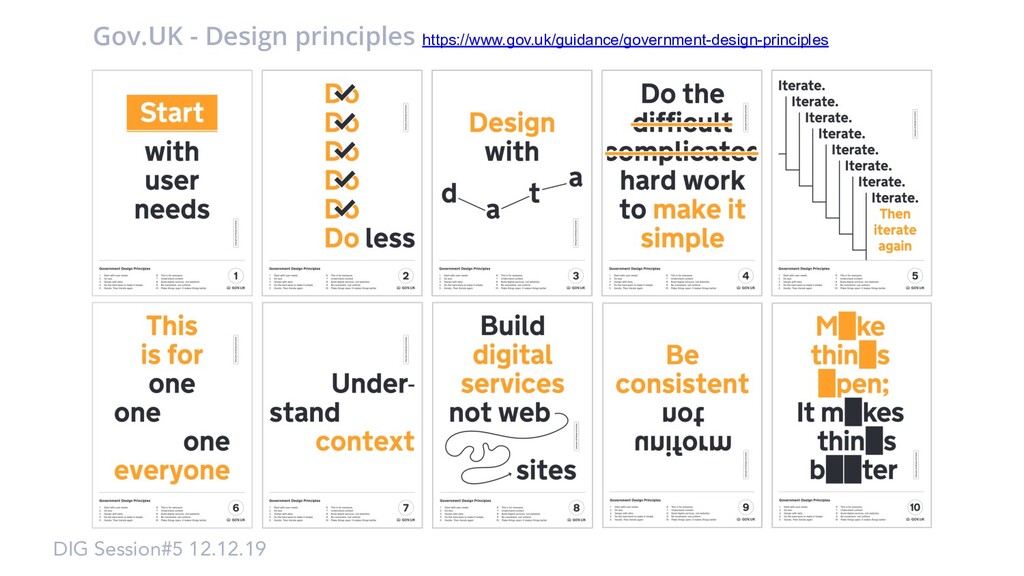
Task: Click the 'Make things open' poster
Action: pos(852,415)
